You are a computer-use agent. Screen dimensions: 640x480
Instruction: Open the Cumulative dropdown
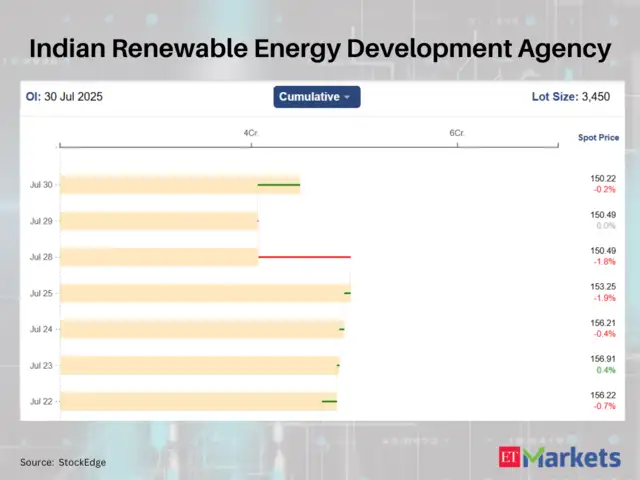click(x=316, y=97)
